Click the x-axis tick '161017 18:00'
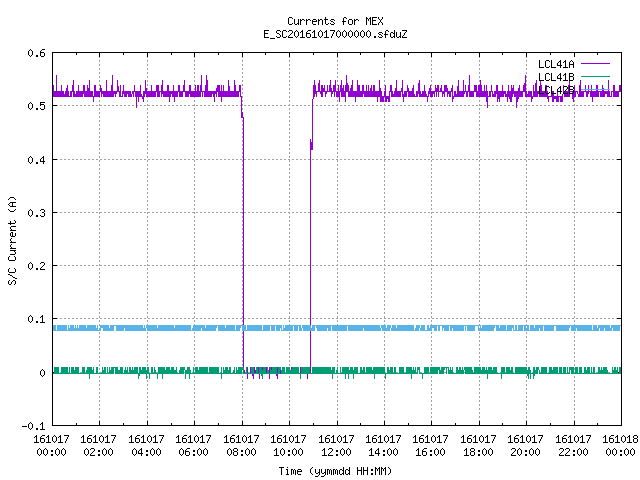This screenshot has height=480, width=640. (478, 446)
